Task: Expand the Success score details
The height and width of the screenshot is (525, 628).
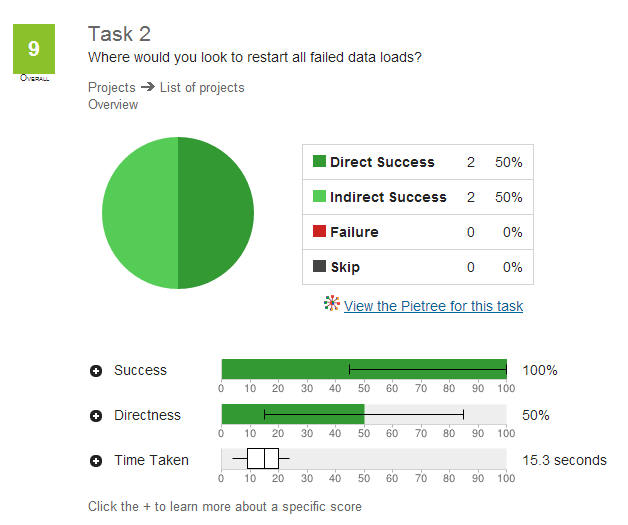Action: coord(96,371)
